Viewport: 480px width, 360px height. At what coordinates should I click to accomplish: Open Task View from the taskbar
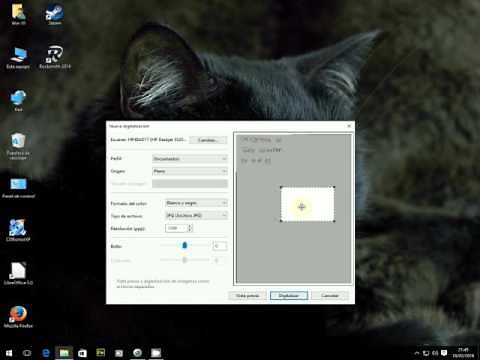(x=27, y=353)
